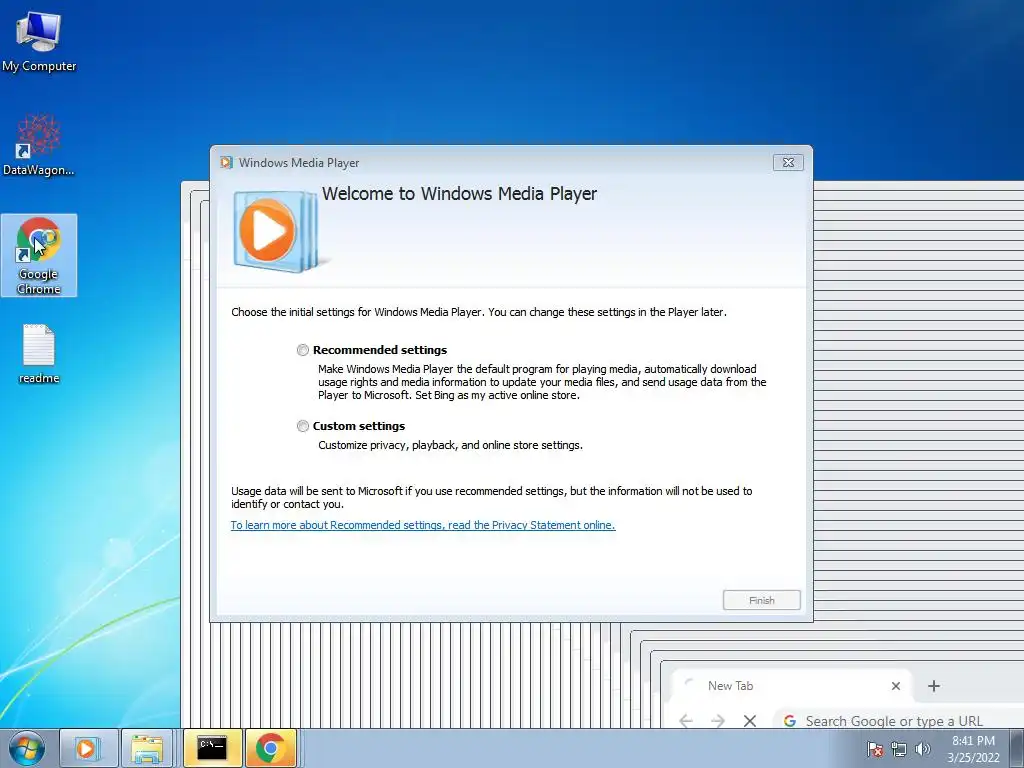Select the readme file on desktop

point(39,354)
